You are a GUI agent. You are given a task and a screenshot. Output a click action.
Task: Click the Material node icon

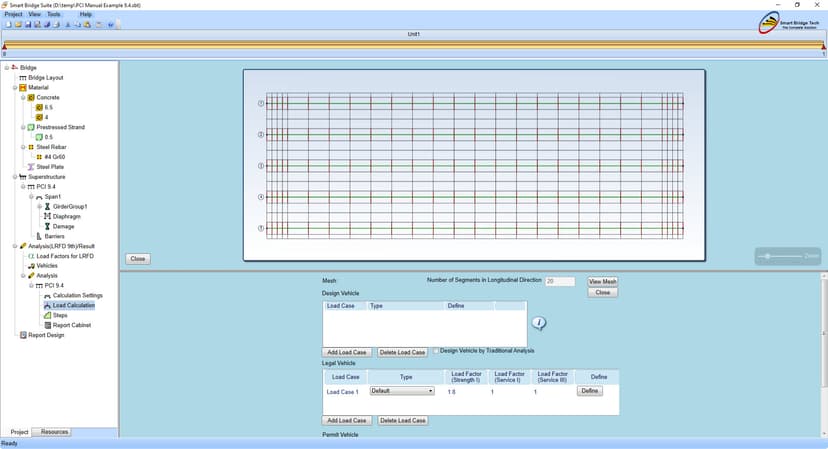coord(23,88)
